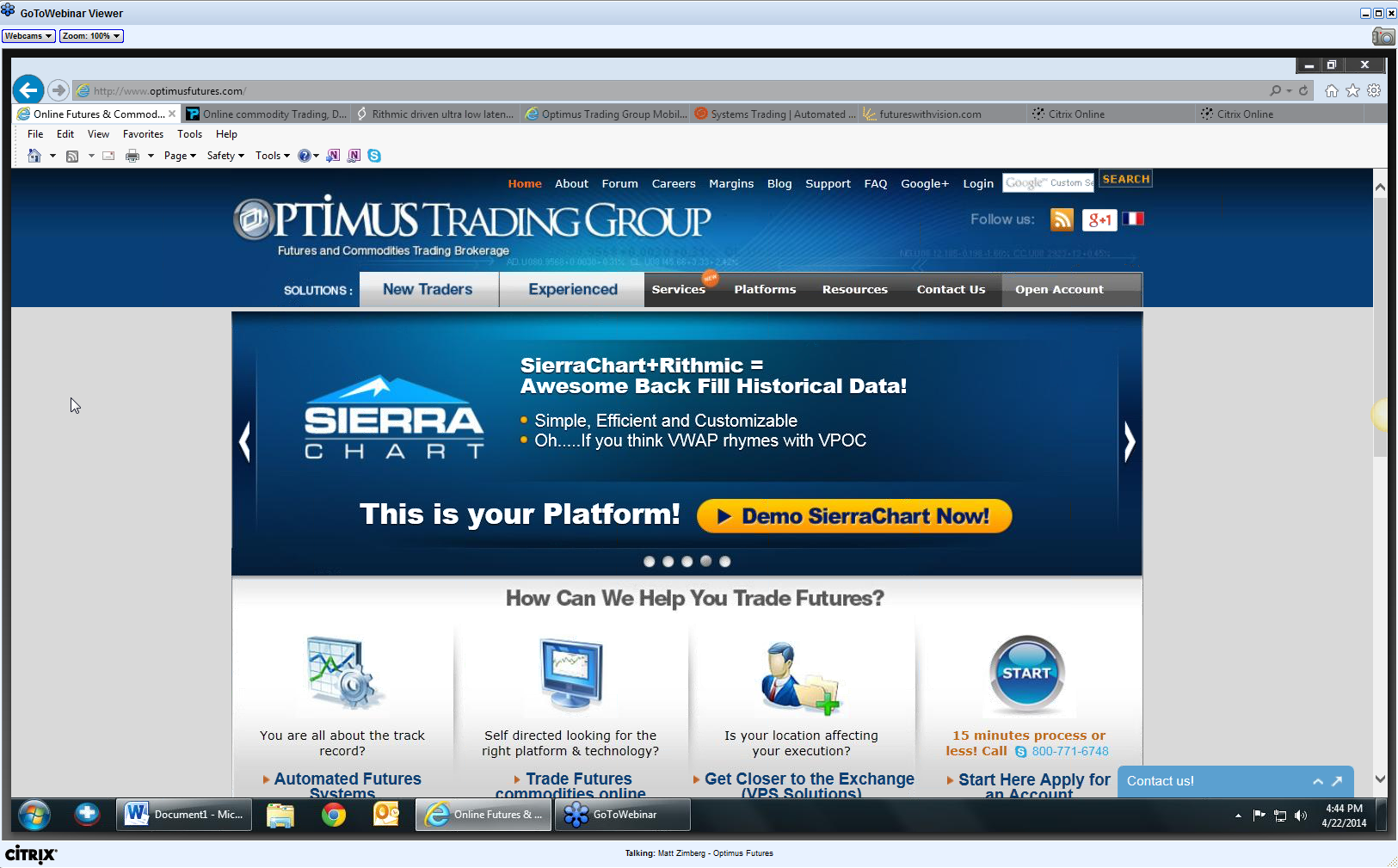This screenshot has width=1398, height=868.
Task: Open favorites with the star icon
Action: click(1352, 90)
